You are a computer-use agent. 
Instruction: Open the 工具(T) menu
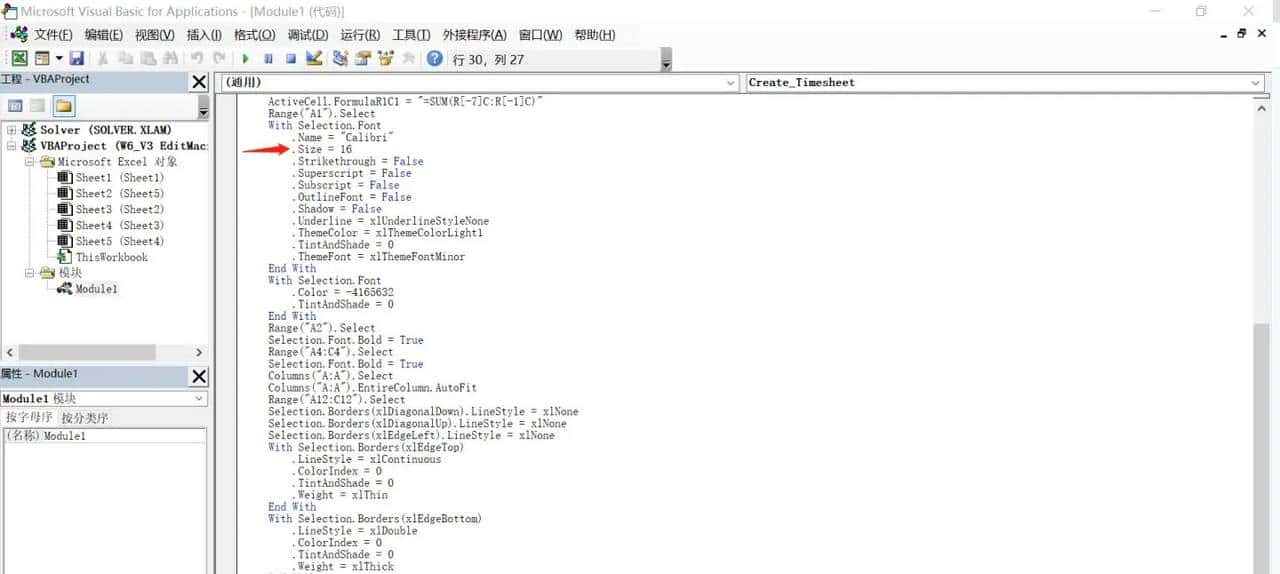tap(411, 35)
